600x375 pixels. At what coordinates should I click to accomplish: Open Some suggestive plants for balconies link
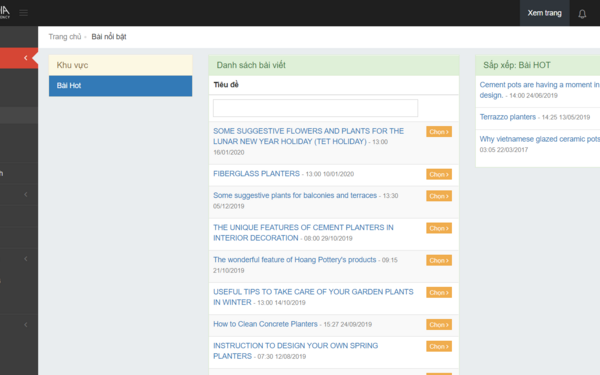[x=295, y=196]
